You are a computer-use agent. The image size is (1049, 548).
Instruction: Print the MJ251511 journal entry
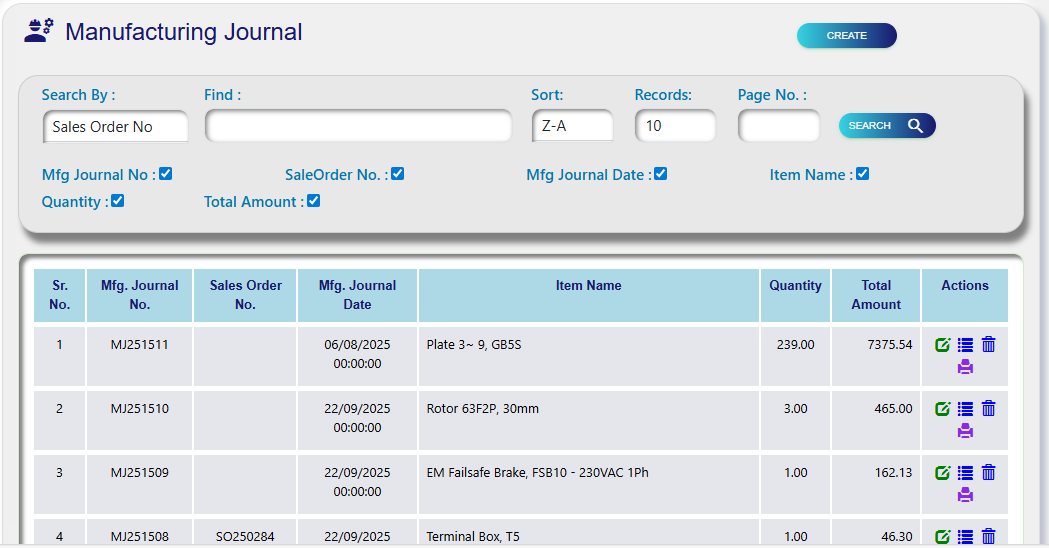pos(965,367)
